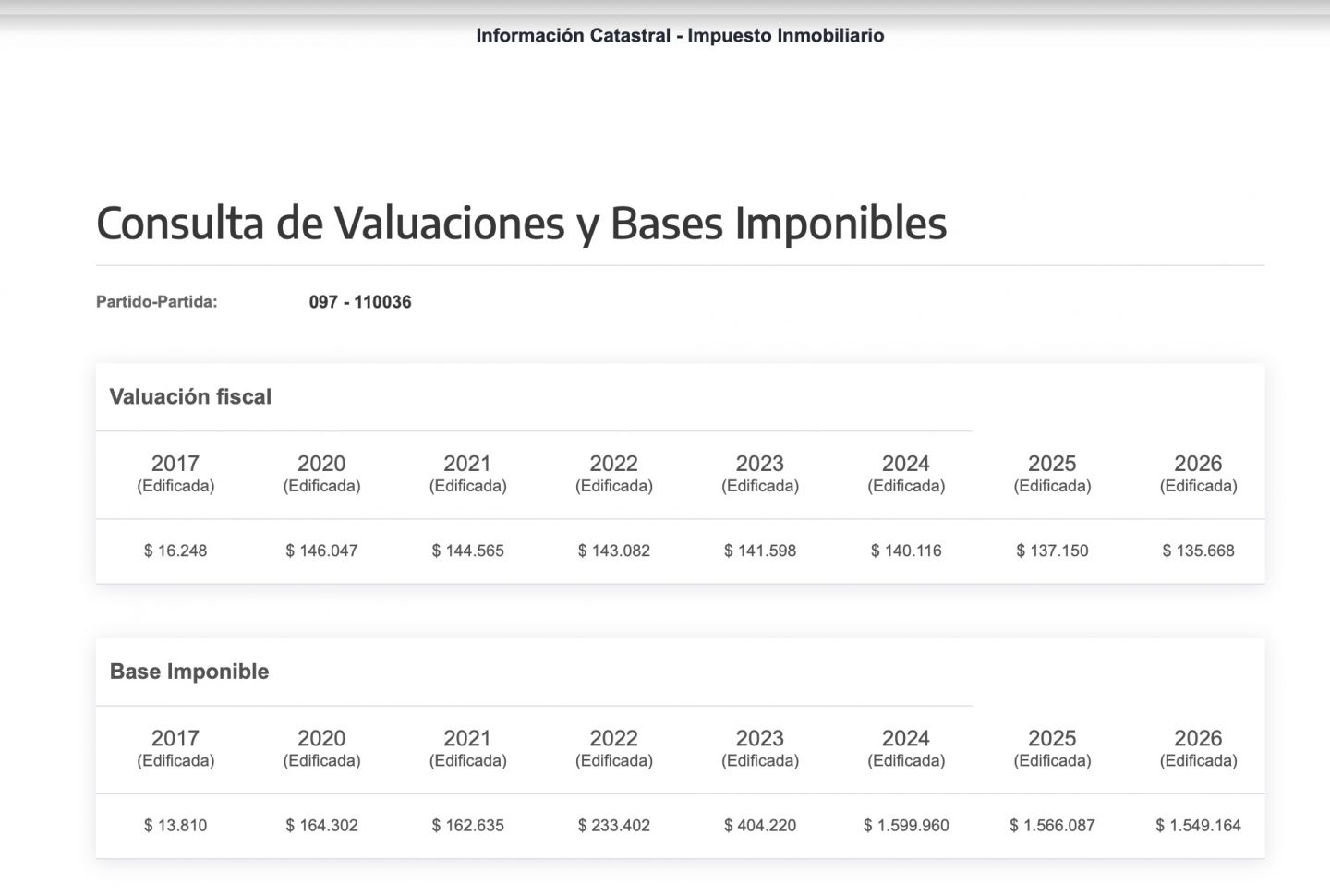Screen dimensions: 1330x896
Task: Select the Partido-Partida label
Action: [157, 302]
